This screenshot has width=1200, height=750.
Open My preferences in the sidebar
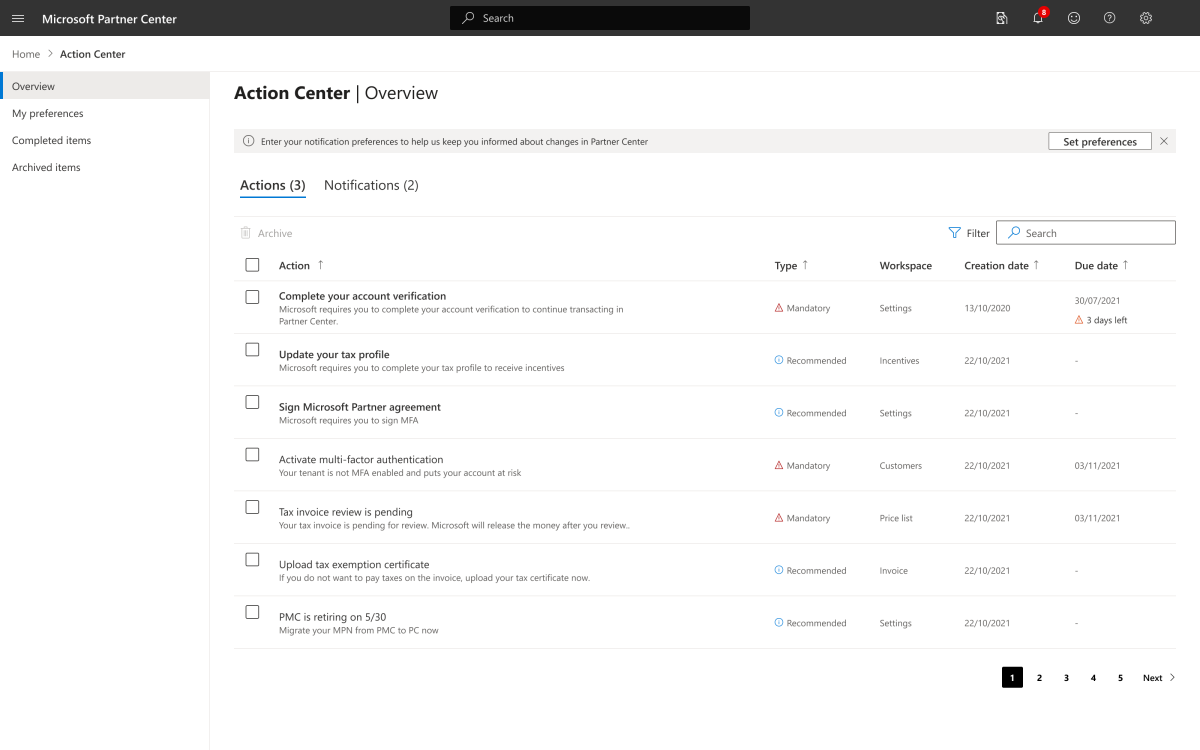coord(48,114)
